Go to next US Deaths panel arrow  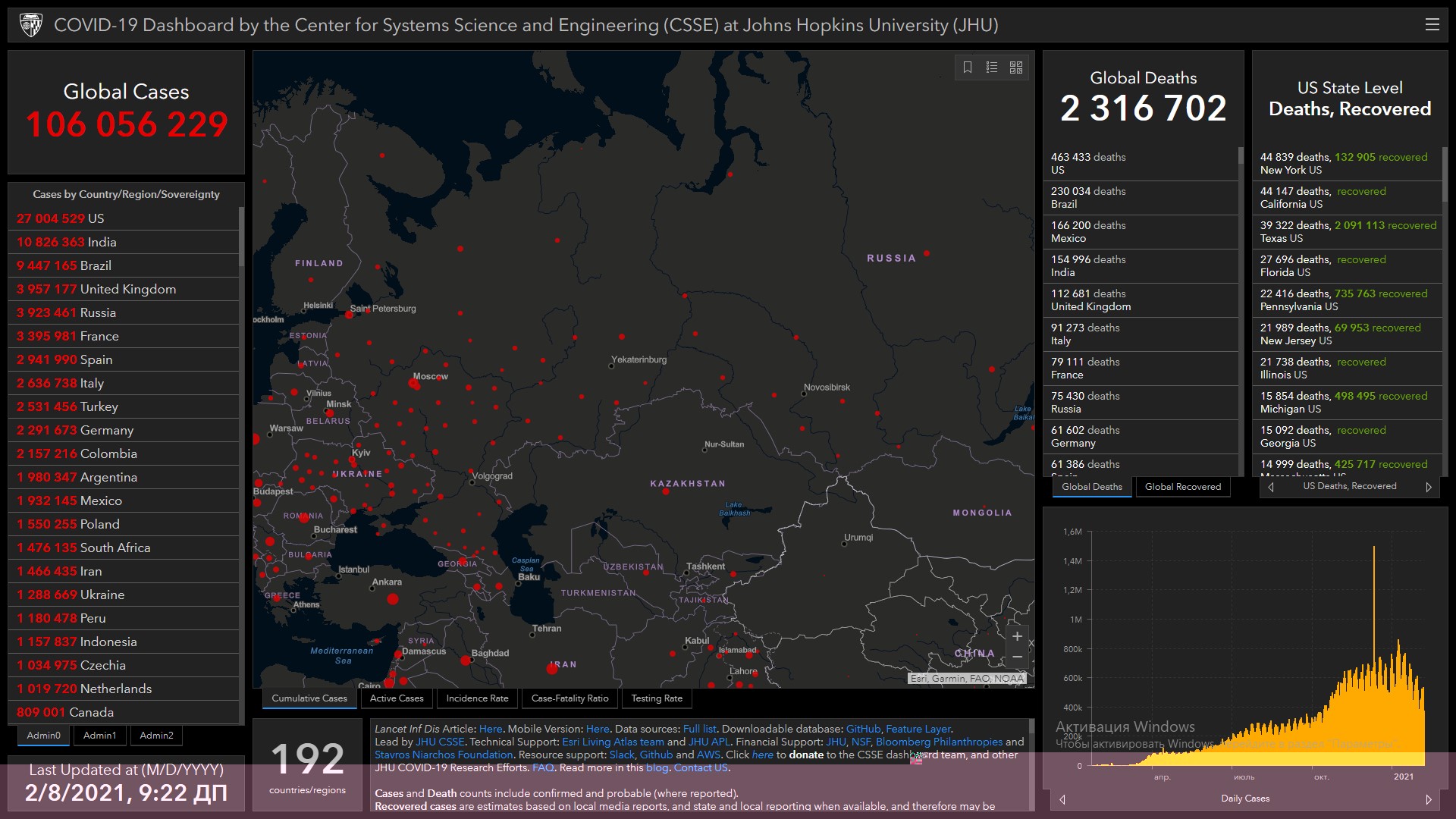pyautogui.click(x=1429, y=488)
